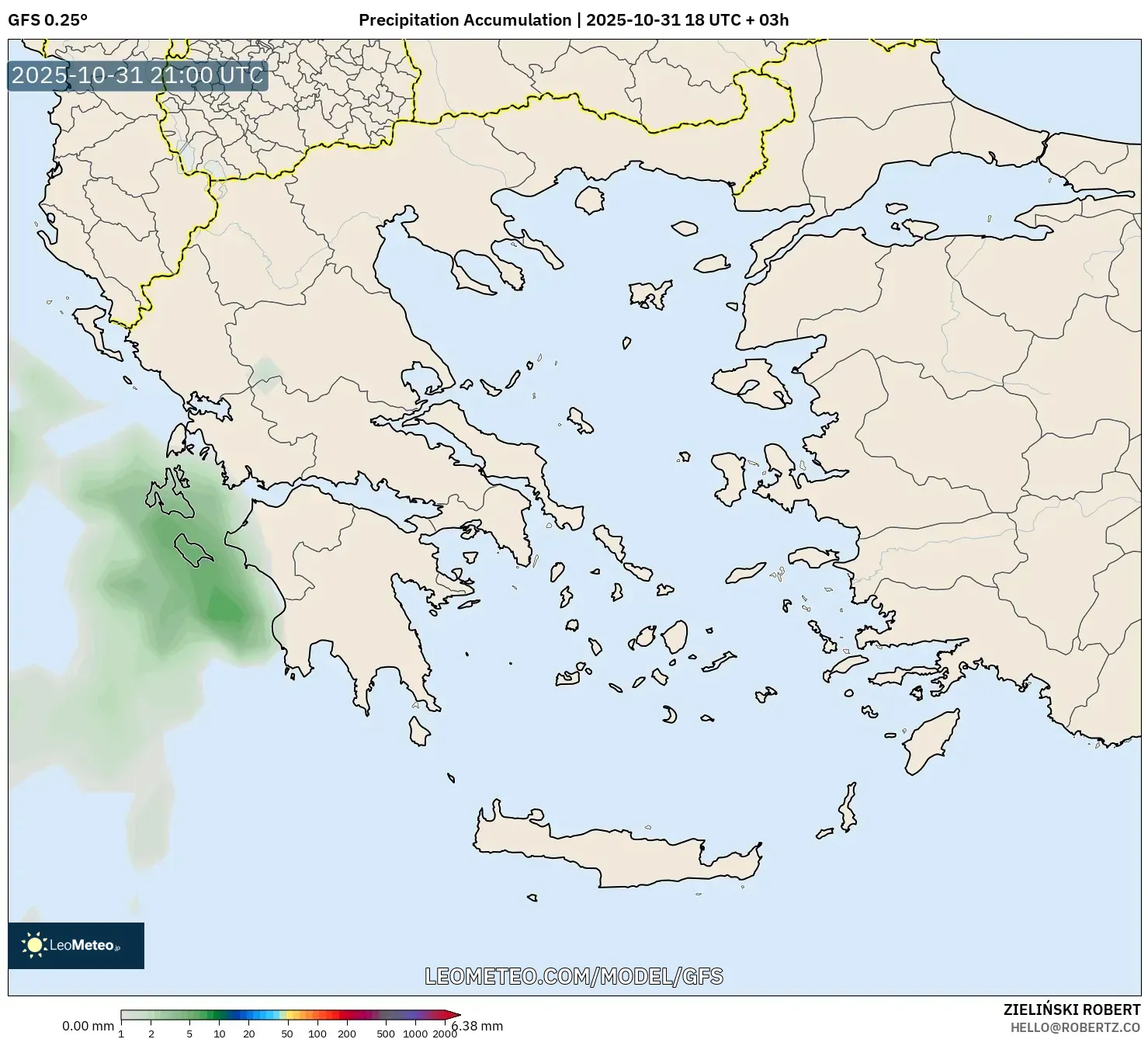Expand the Precipitation Accumulation title header
The height and width of the screenshot is (1039, 1148).
click(x=463, y=21)
